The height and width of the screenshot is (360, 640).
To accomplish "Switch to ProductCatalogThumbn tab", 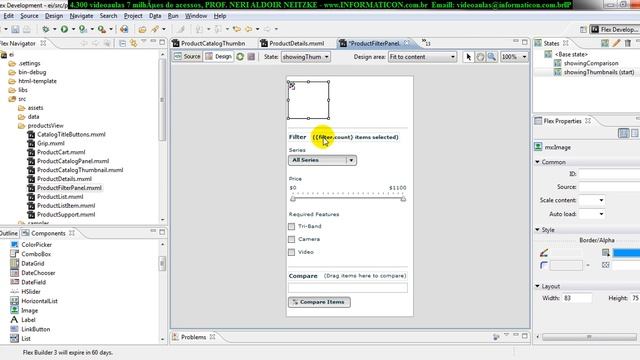I will pos(209,43).
